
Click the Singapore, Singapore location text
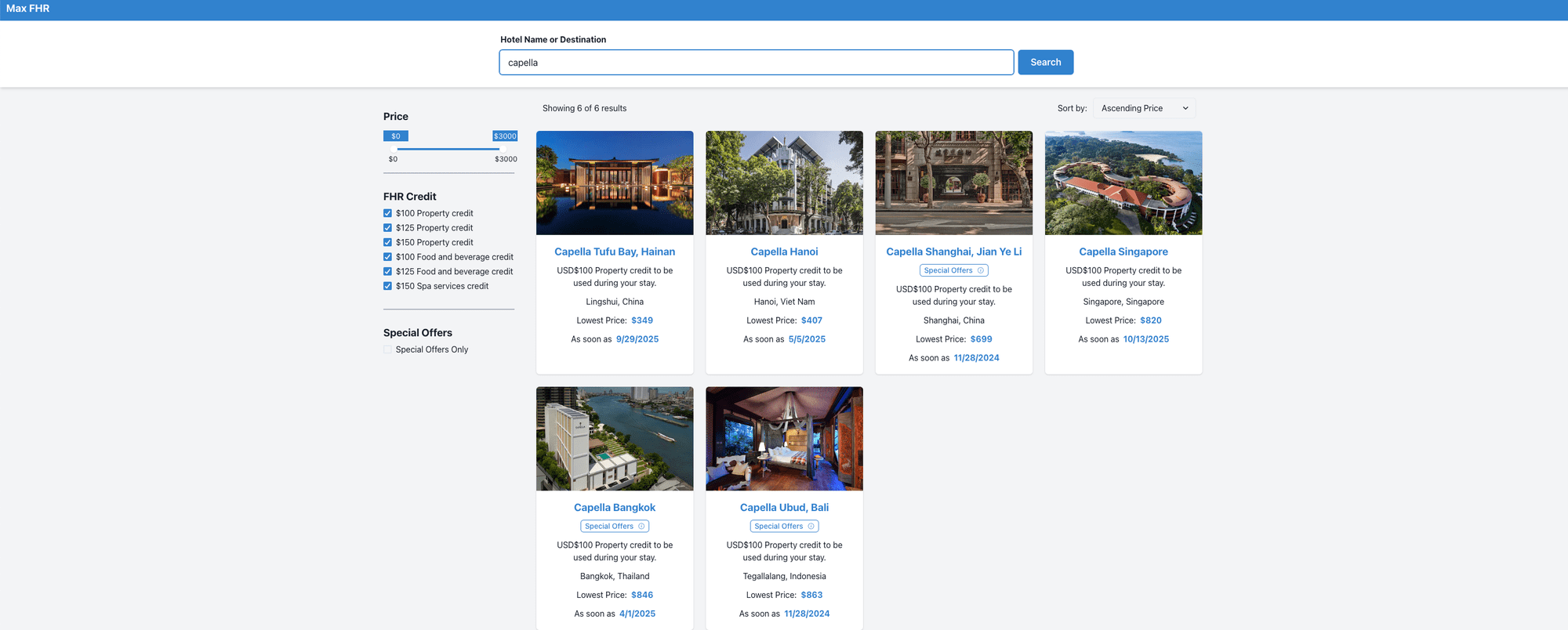point(1123,302)
